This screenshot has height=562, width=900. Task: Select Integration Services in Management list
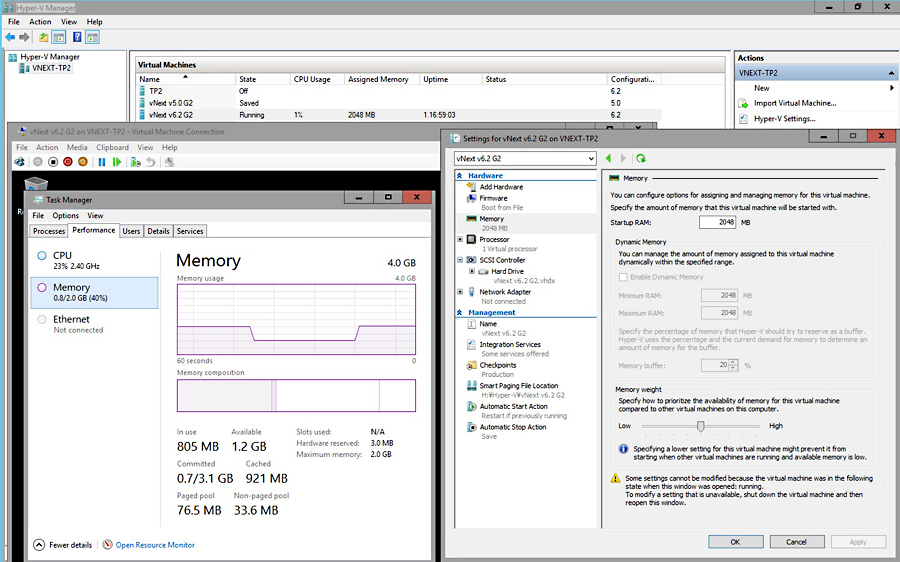click(x=510, y=344)
